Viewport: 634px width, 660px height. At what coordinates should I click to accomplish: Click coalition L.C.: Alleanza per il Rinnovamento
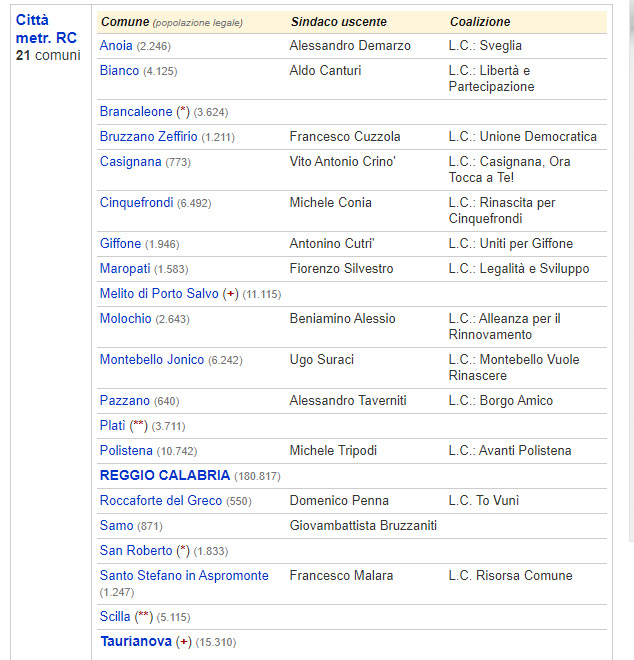coord(504,326)
